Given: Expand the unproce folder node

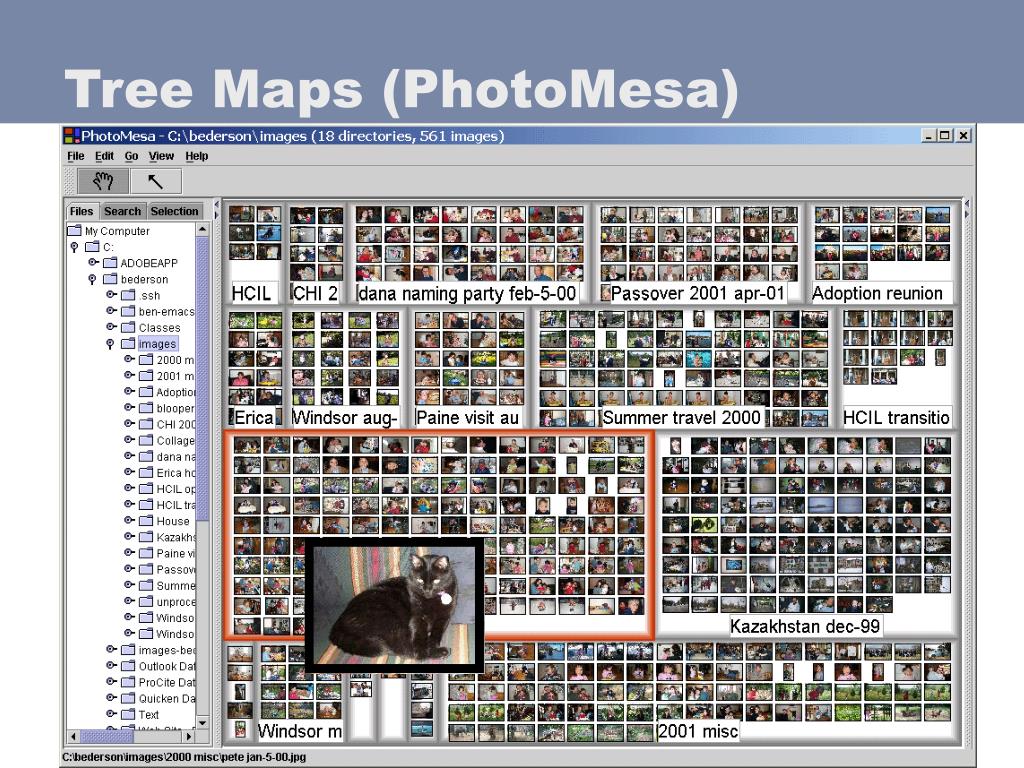Looking at the screenshot, I should click(129, 600).
